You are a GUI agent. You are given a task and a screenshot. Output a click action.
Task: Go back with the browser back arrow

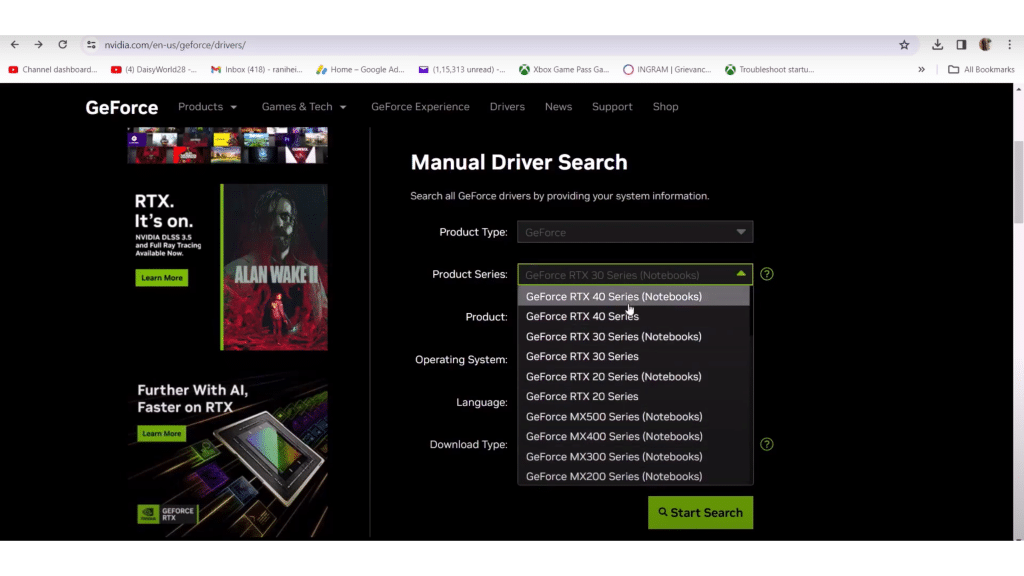[14, 44]
